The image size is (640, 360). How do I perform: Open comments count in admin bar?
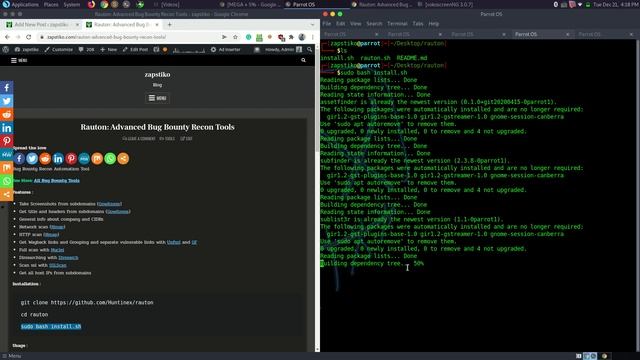86,49
